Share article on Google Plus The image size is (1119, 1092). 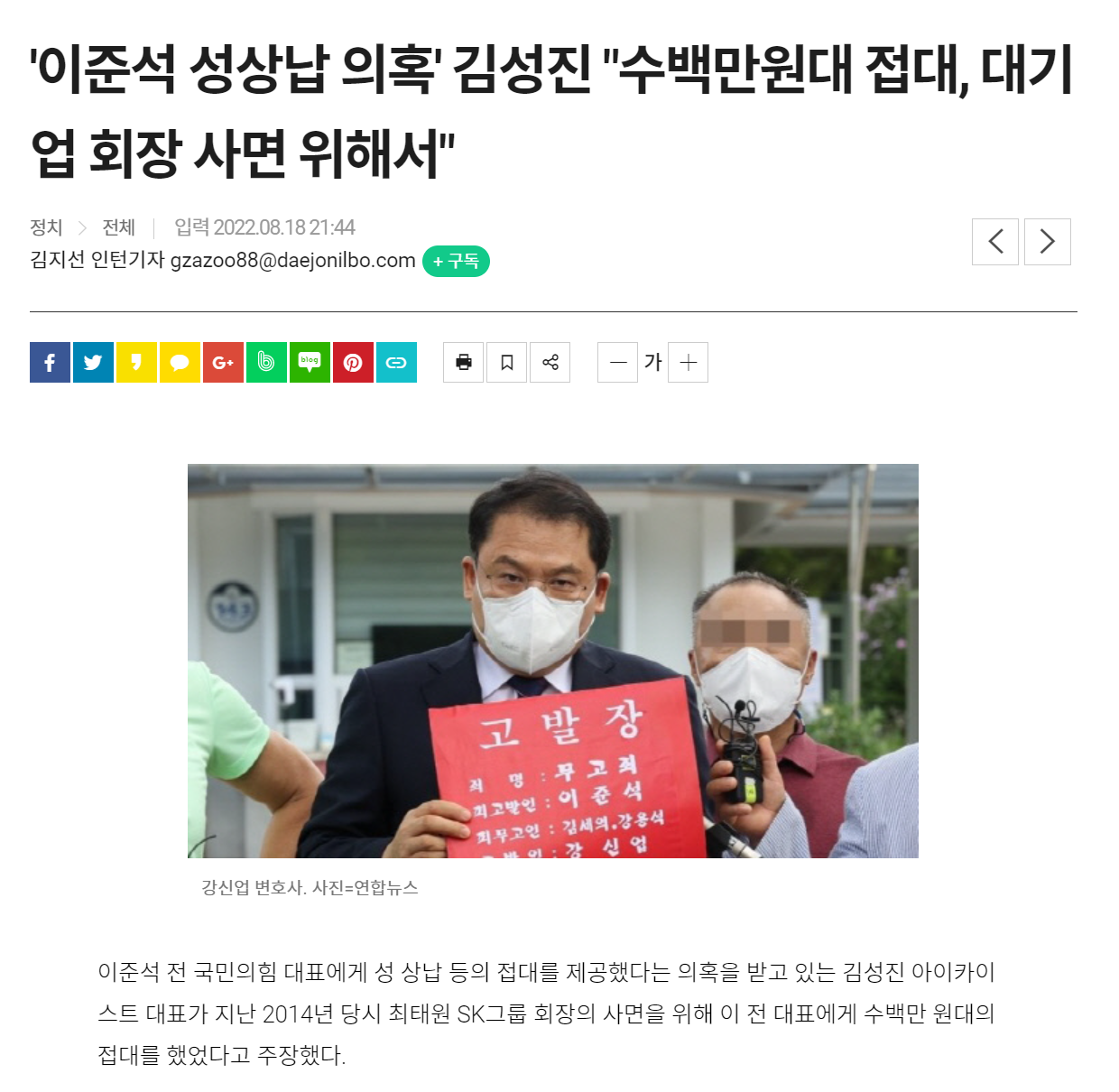(x=223, y=363)
